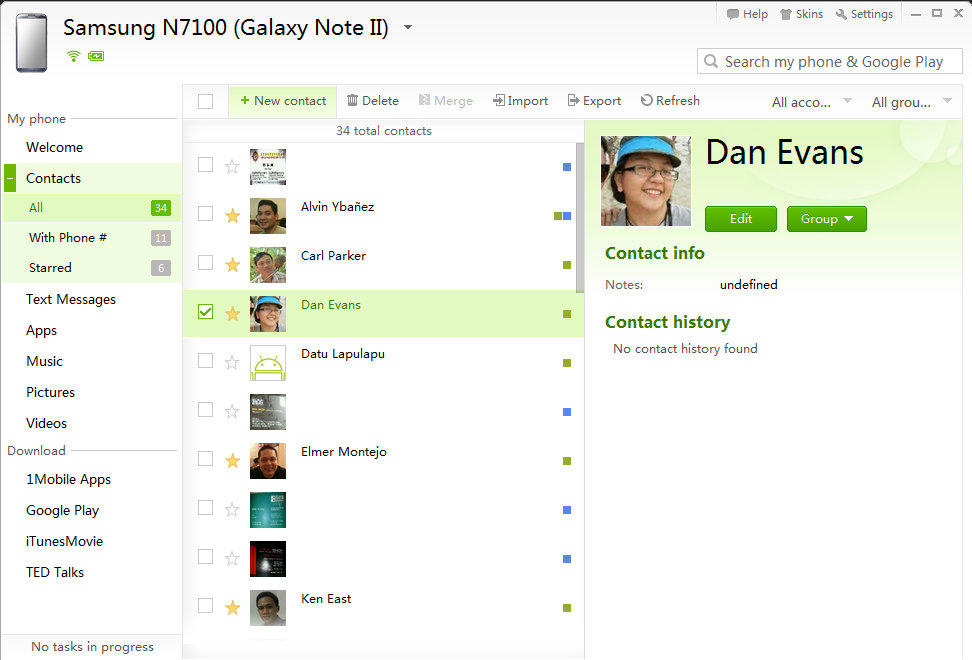Image resolution: width=972 pixels, height=660 pixels.
Task: Star the Datu Lapulapu contact
Action: pos(232,362)
